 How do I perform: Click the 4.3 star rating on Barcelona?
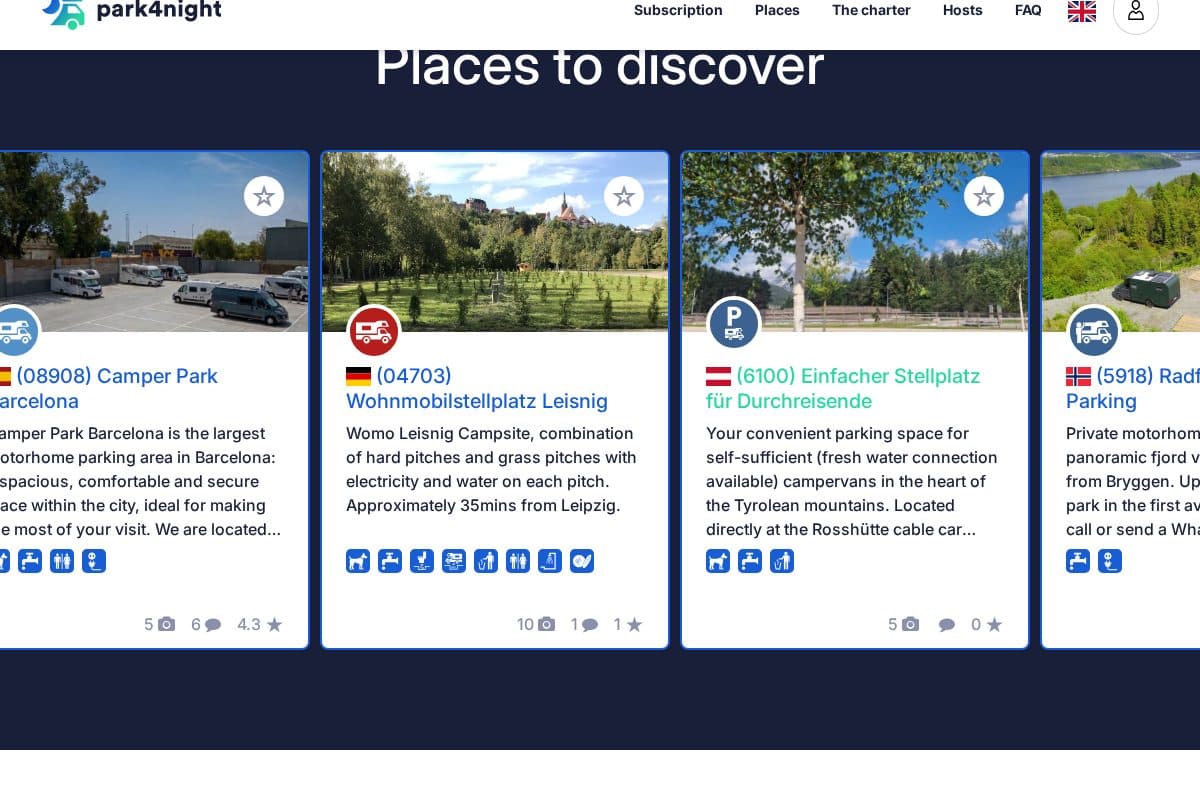(260, 624)
